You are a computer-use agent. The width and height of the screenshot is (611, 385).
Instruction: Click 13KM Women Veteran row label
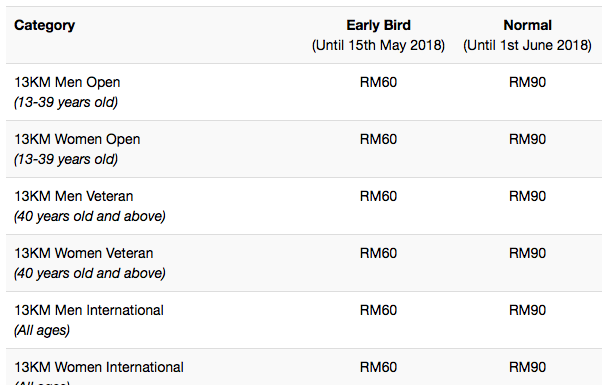(x=84, y=253)
